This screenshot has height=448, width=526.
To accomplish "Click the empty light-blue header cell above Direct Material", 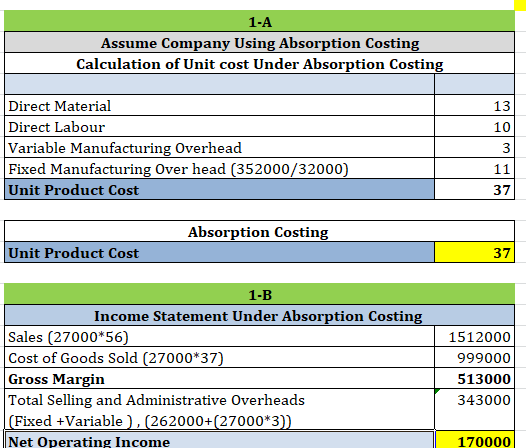I will pyautogui.click(x=219, y=84).
